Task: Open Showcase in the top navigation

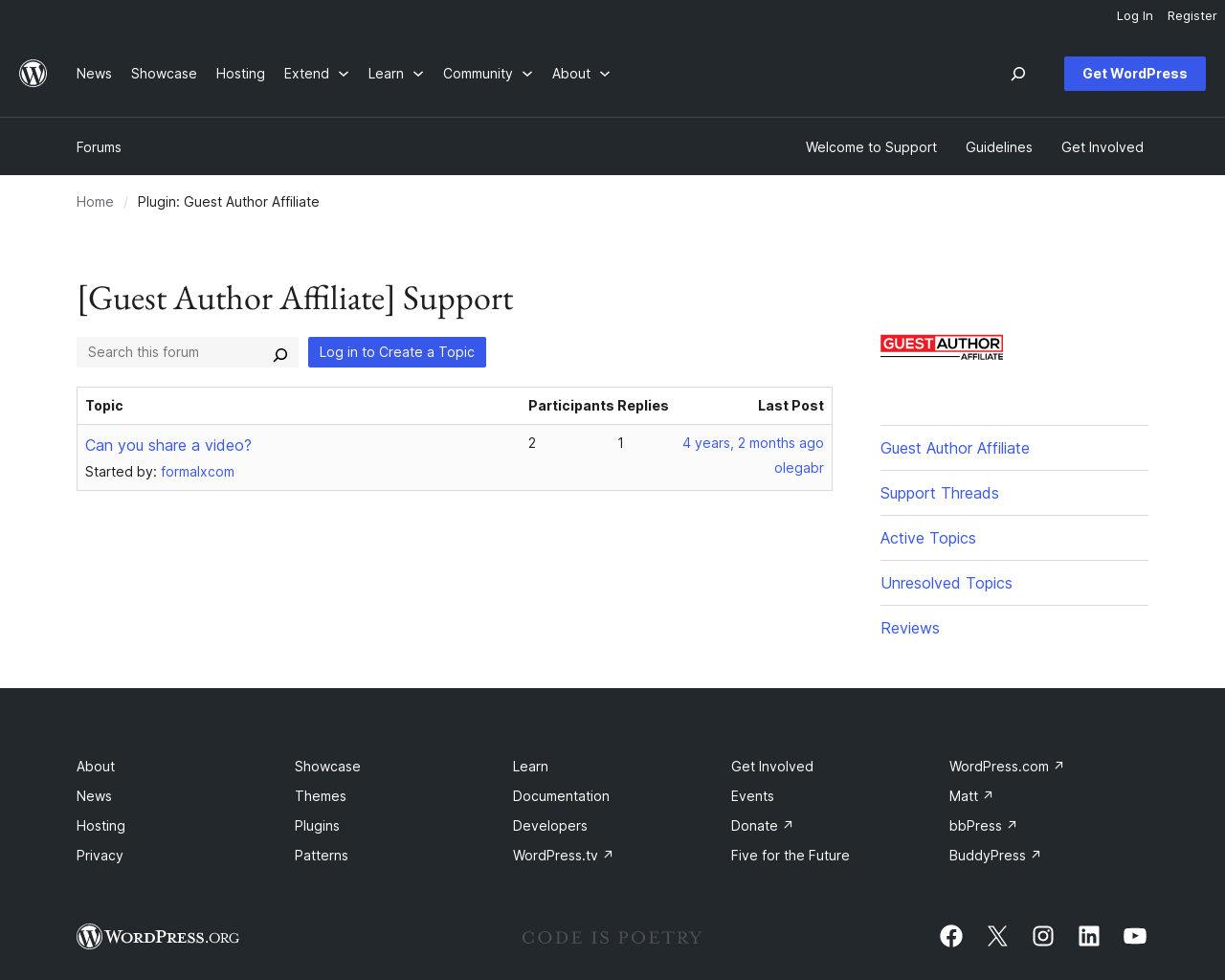Action: coord(164,74)
